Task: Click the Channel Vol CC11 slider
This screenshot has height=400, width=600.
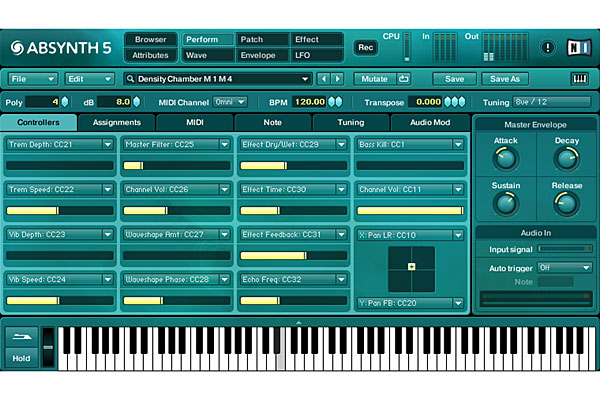Action: [x=410, y=211]
